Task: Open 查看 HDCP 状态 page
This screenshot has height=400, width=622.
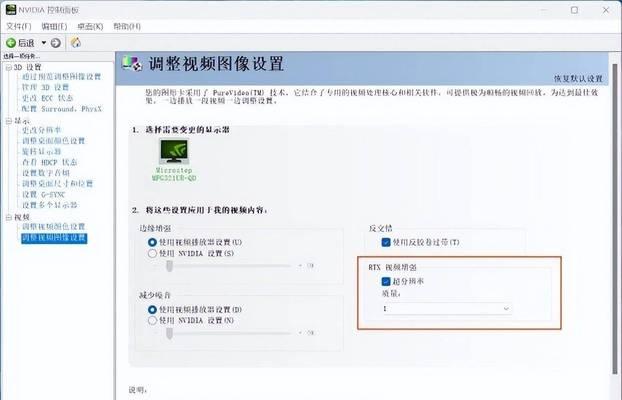Action: tap(50, 162)
